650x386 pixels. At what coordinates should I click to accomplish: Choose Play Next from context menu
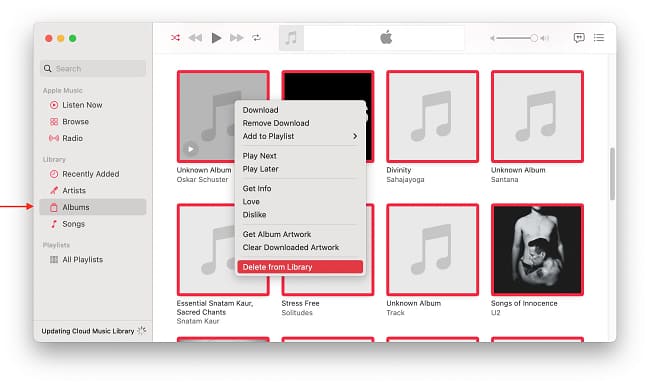click(300, 156)
